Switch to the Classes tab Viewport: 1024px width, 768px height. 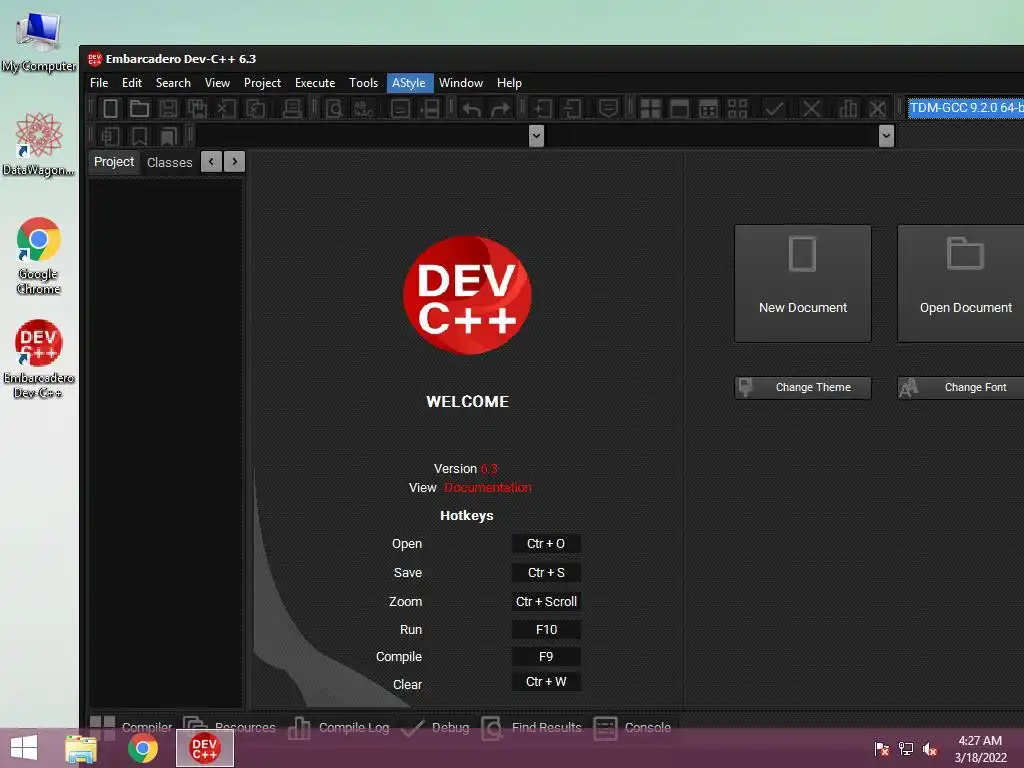(x=169, y=163)
